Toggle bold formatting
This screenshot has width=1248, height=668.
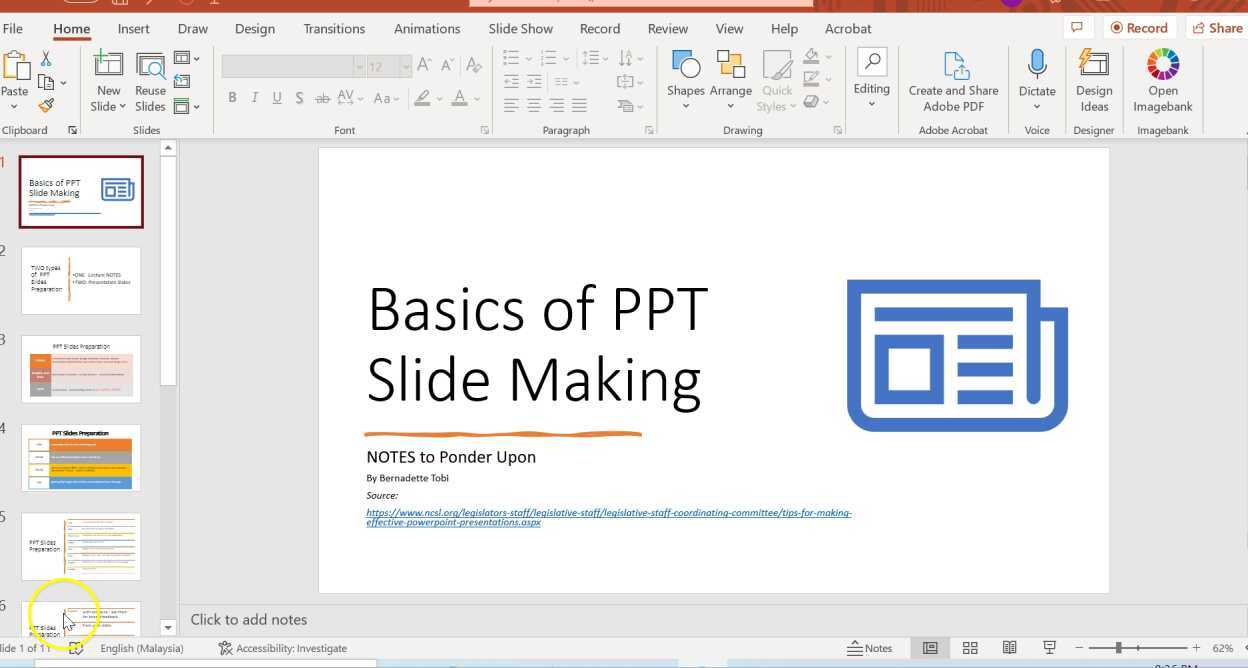[x=232, y=97]
